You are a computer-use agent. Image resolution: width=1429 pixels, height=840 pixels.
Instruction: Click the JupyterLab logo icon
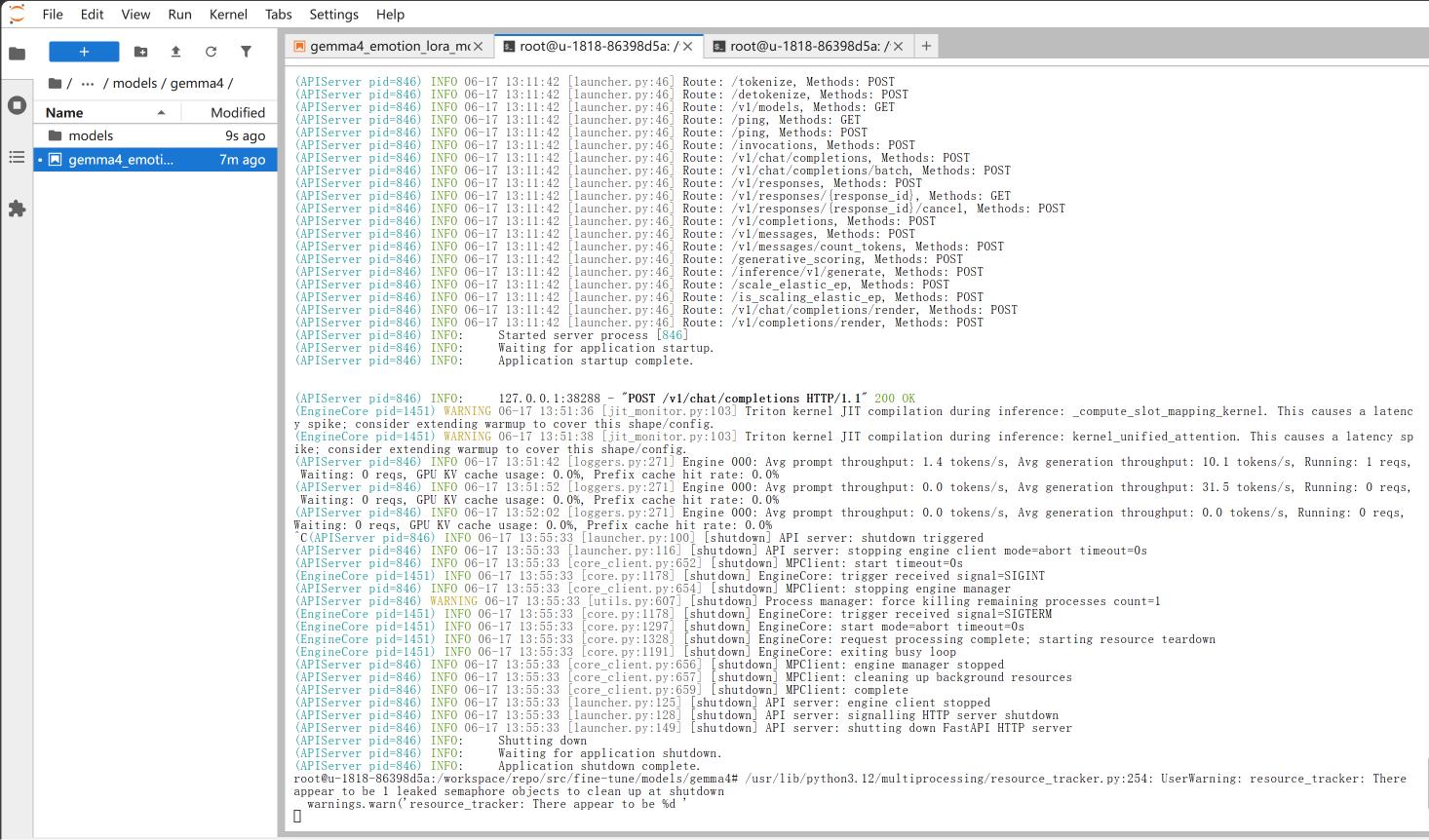click(17, 14)
